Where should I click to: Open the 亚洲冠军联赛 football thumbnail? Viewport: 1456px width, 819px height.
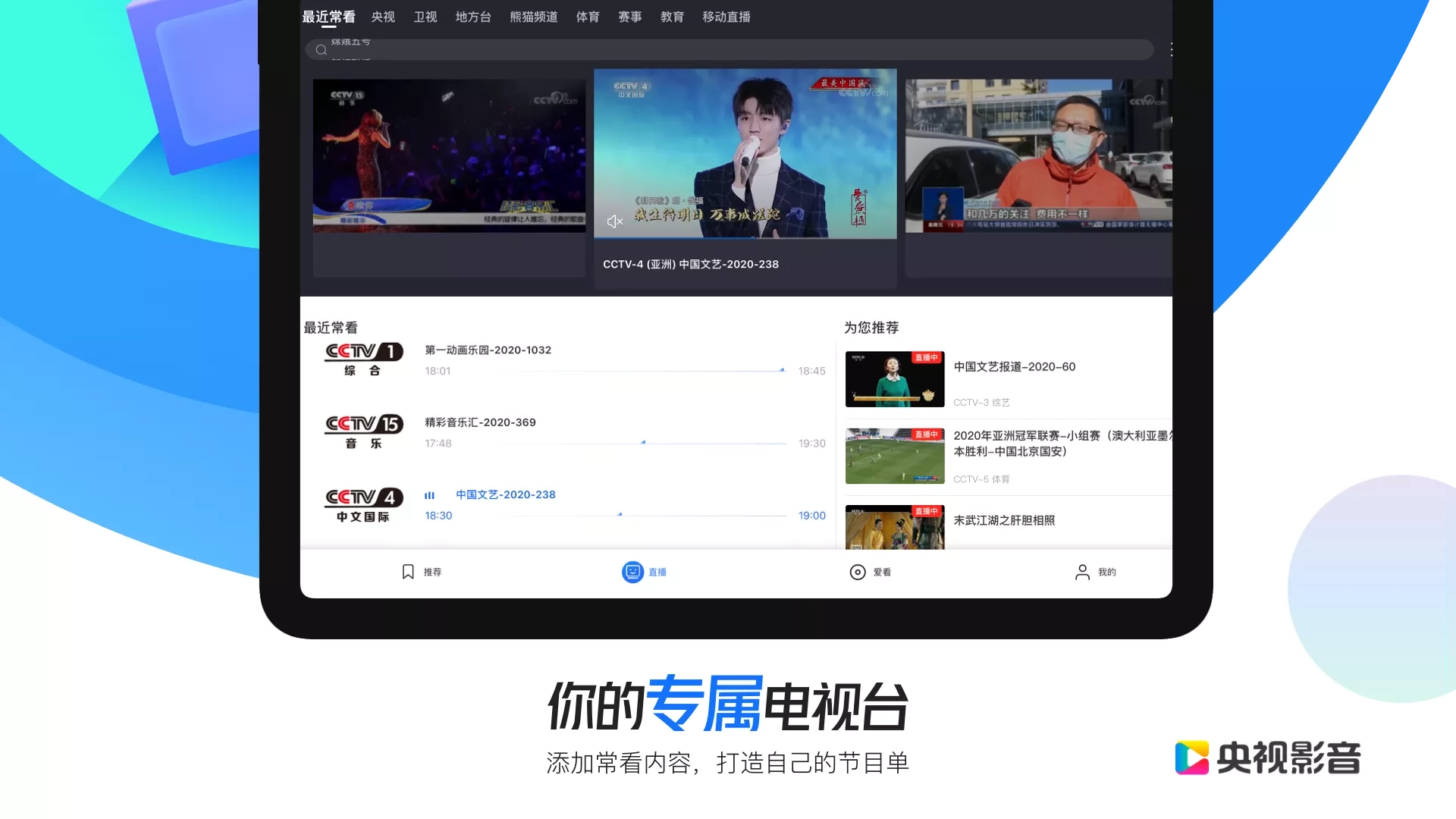coord(895,456)
